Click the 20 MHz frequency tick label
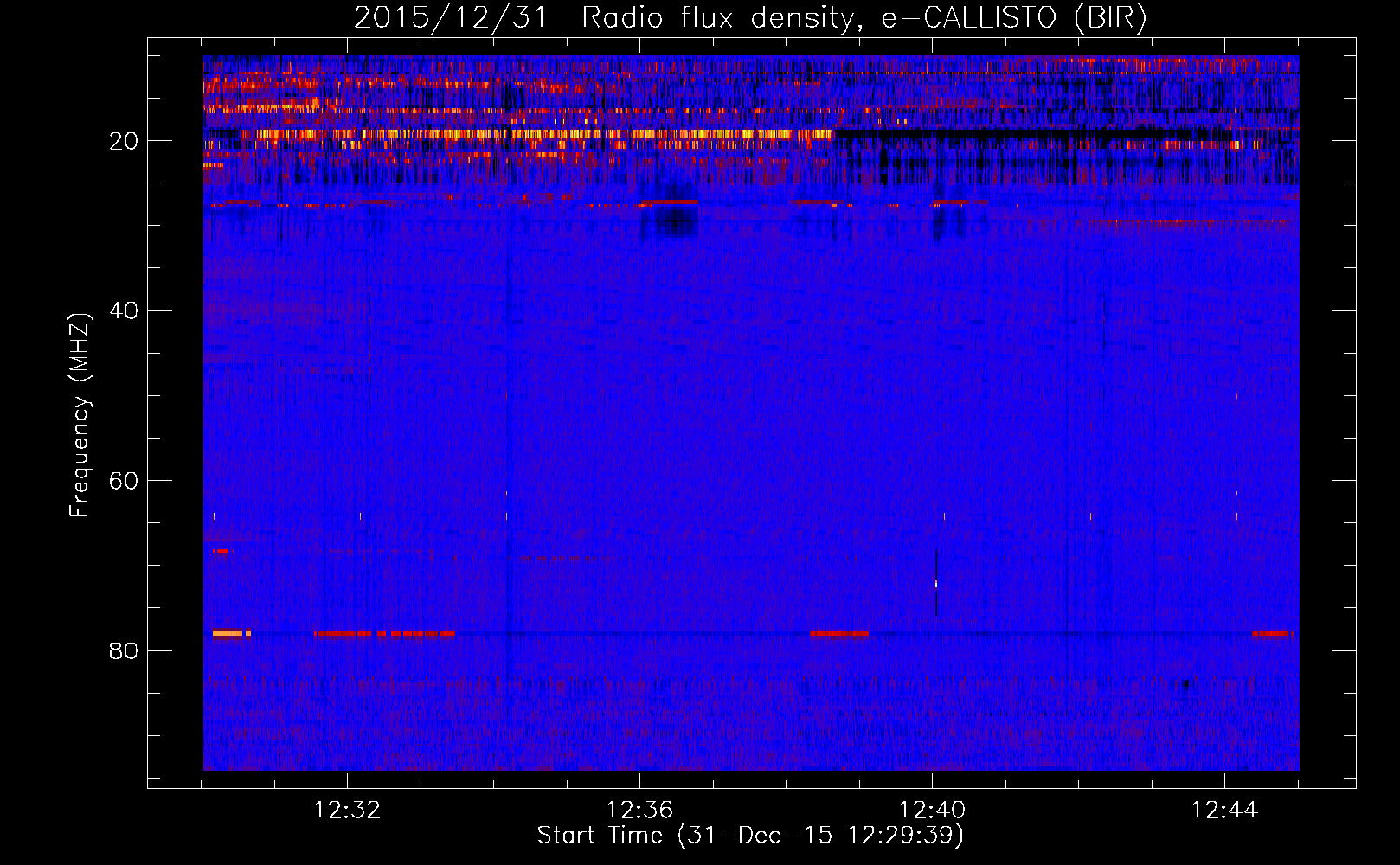Viewport: 1400px width, 865px height. [x=124, y=141]
